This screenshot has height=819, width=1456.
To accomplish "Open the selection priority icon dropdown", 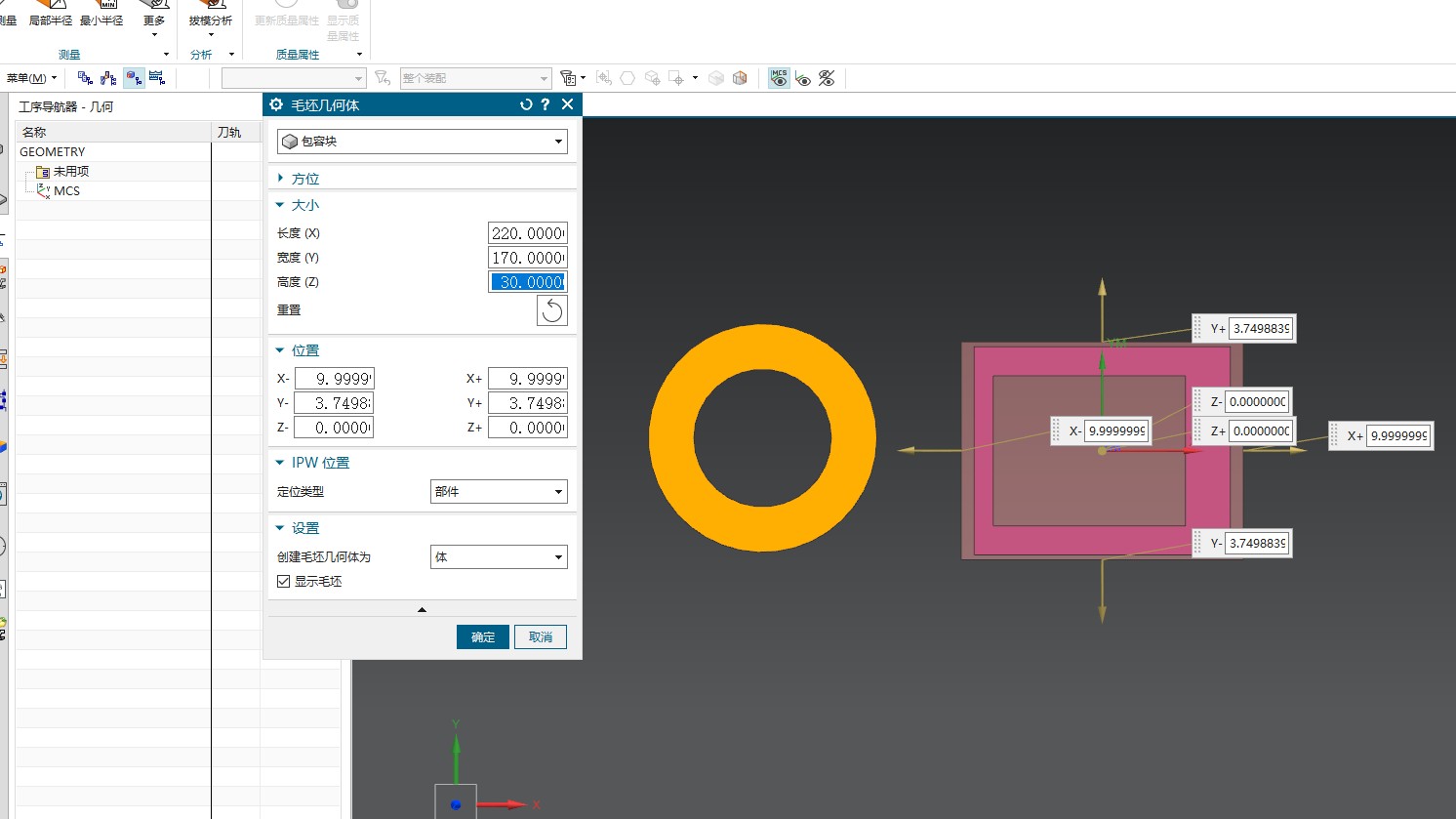I will pyautogui.click(x=573, y=78).
